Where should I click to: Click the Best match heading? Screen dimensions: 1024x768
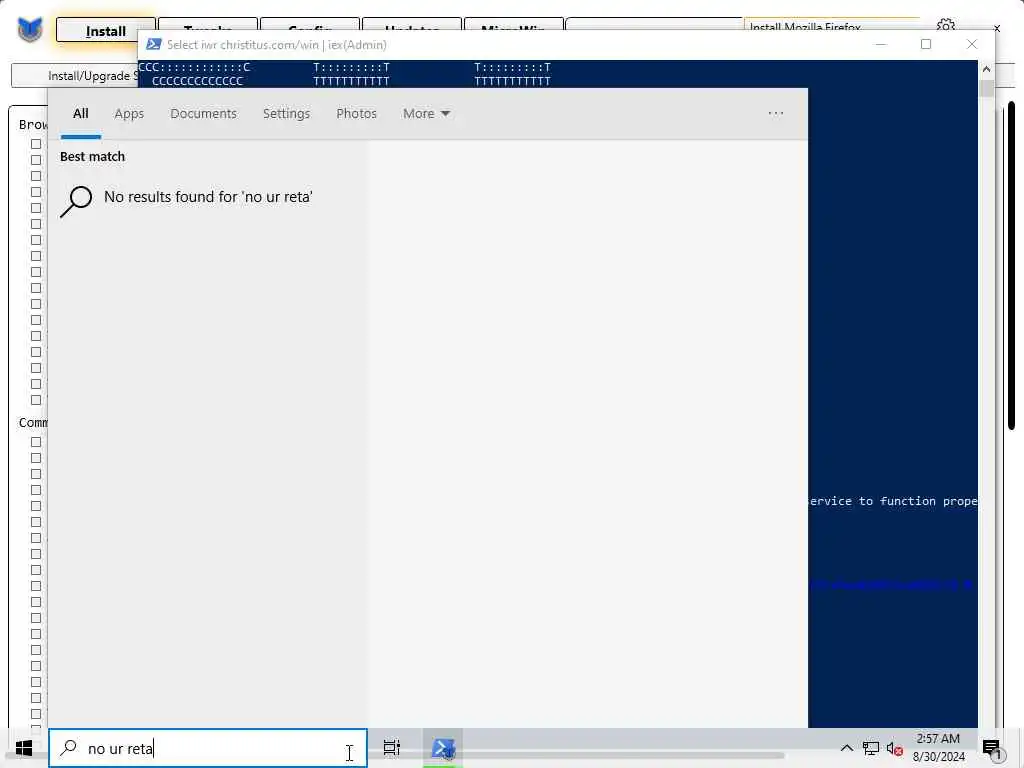pos(92,157)
